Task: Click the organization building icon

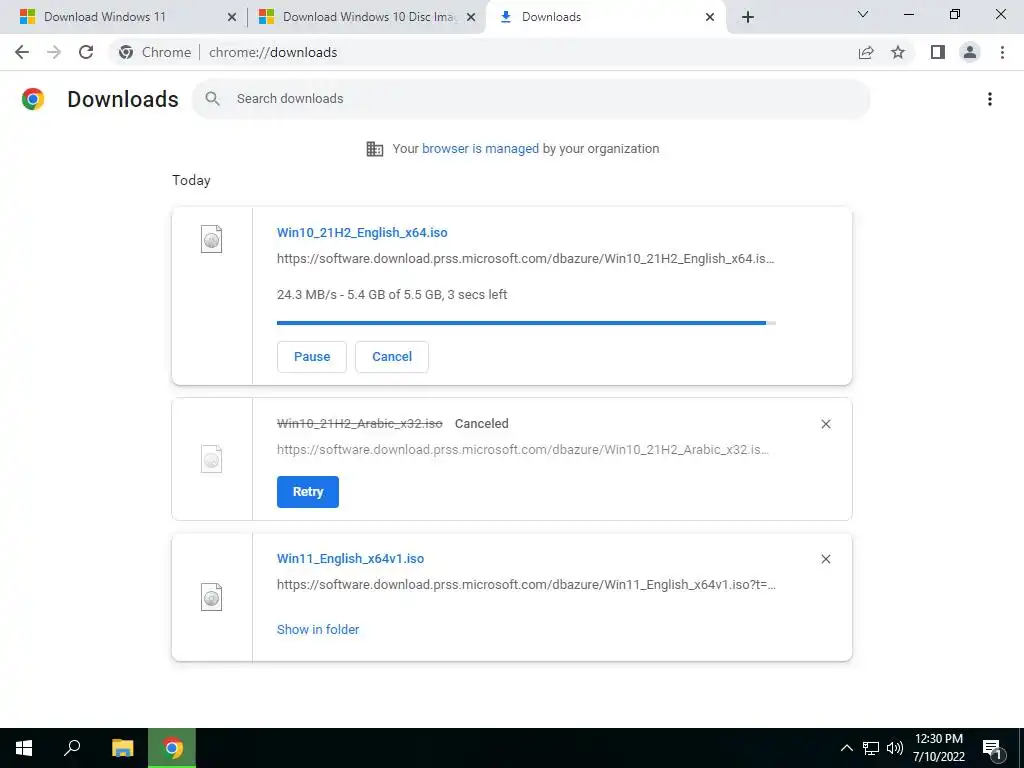Action: [375, 149]
